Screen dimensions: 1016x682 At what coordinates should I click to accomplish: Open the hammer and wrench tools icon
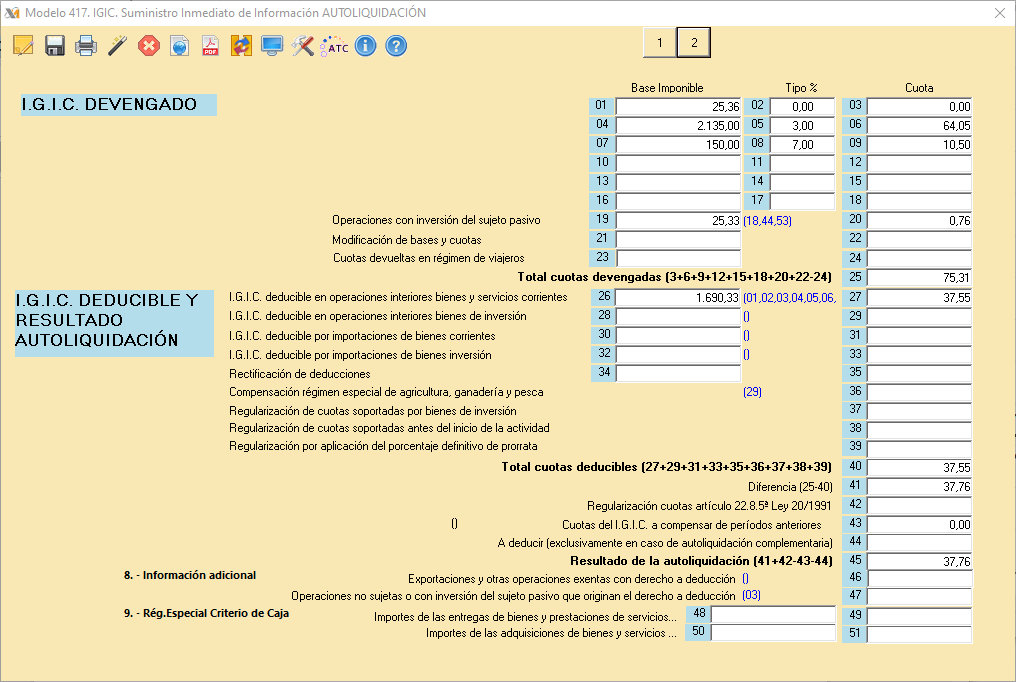[x=303, y=46]
